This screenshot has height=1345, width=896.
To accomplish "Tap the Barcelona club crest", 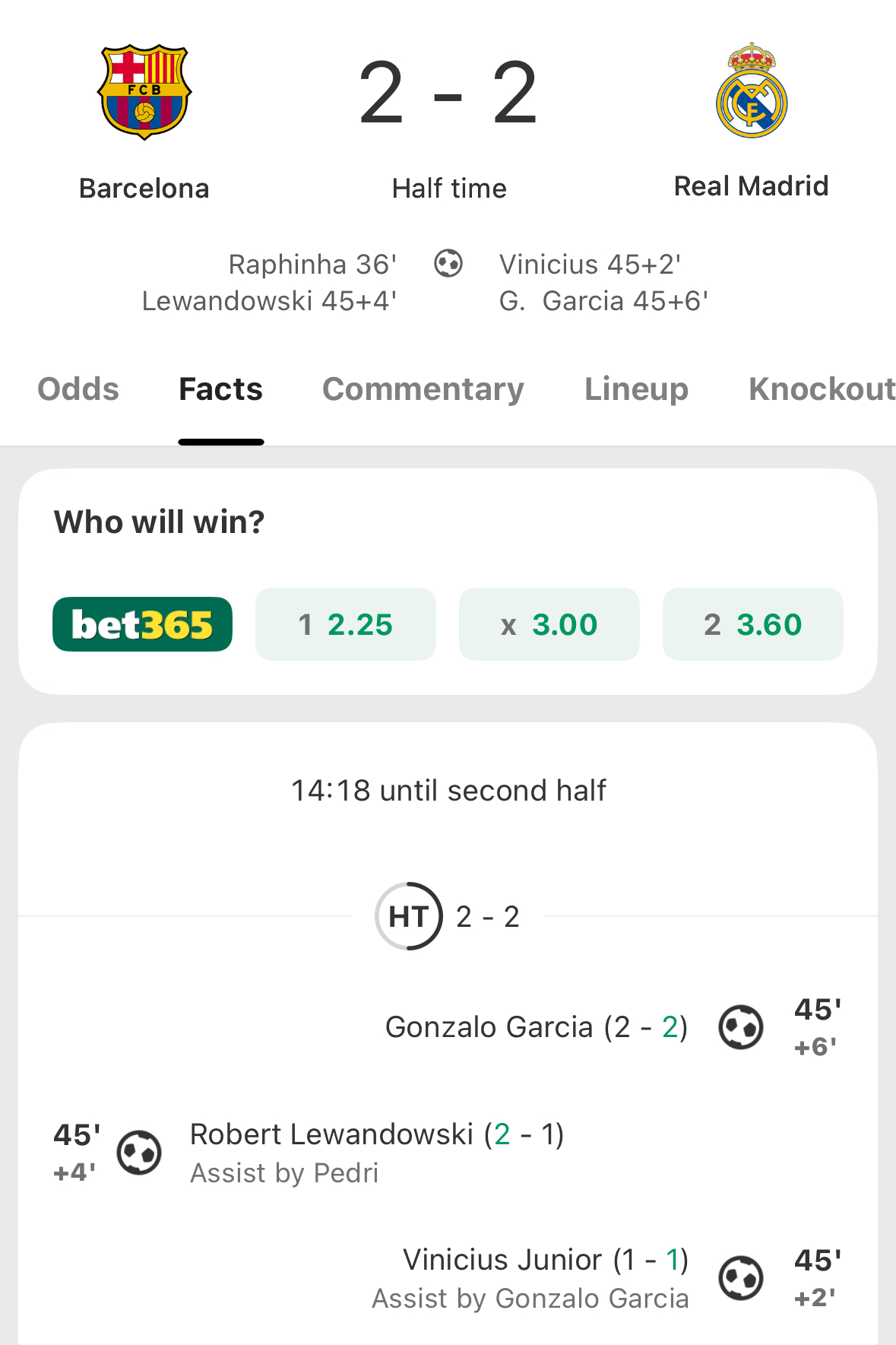I will (x=144, y=92).
